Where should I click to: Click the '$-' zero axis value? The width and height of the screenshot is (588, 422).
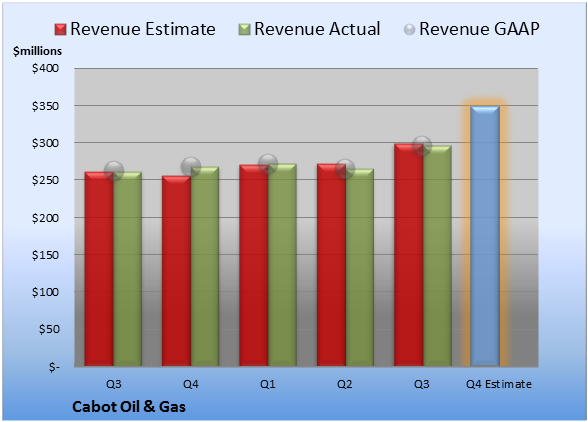click(x=54, y=367)
